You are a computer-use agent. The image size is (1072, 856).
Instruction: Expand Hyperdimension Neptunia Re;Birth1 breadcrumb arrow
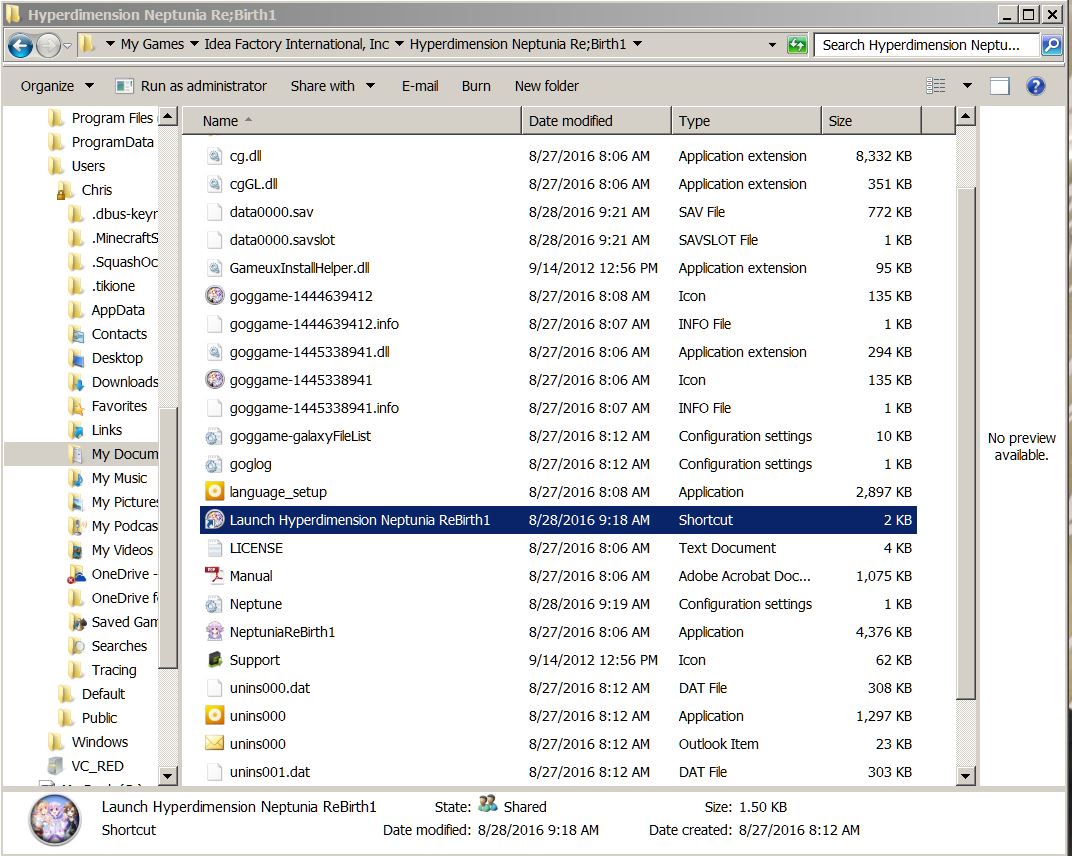click(x=637, y=44)
